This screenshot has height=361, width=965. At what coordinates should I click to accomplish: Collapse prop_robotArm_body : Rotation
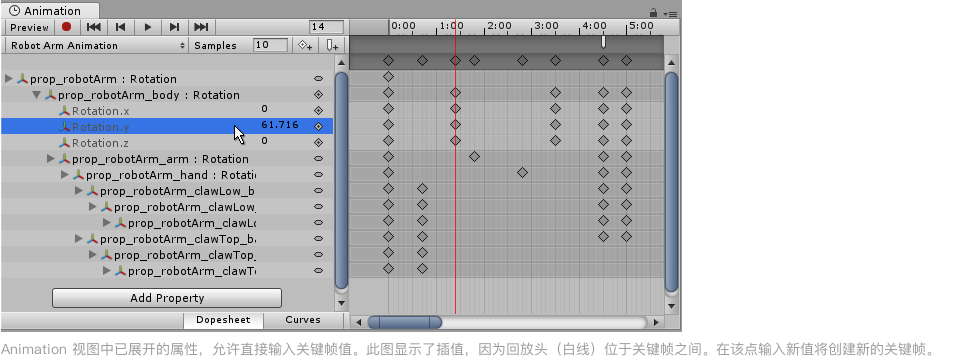pyautogui.click(x=36, y=95)
